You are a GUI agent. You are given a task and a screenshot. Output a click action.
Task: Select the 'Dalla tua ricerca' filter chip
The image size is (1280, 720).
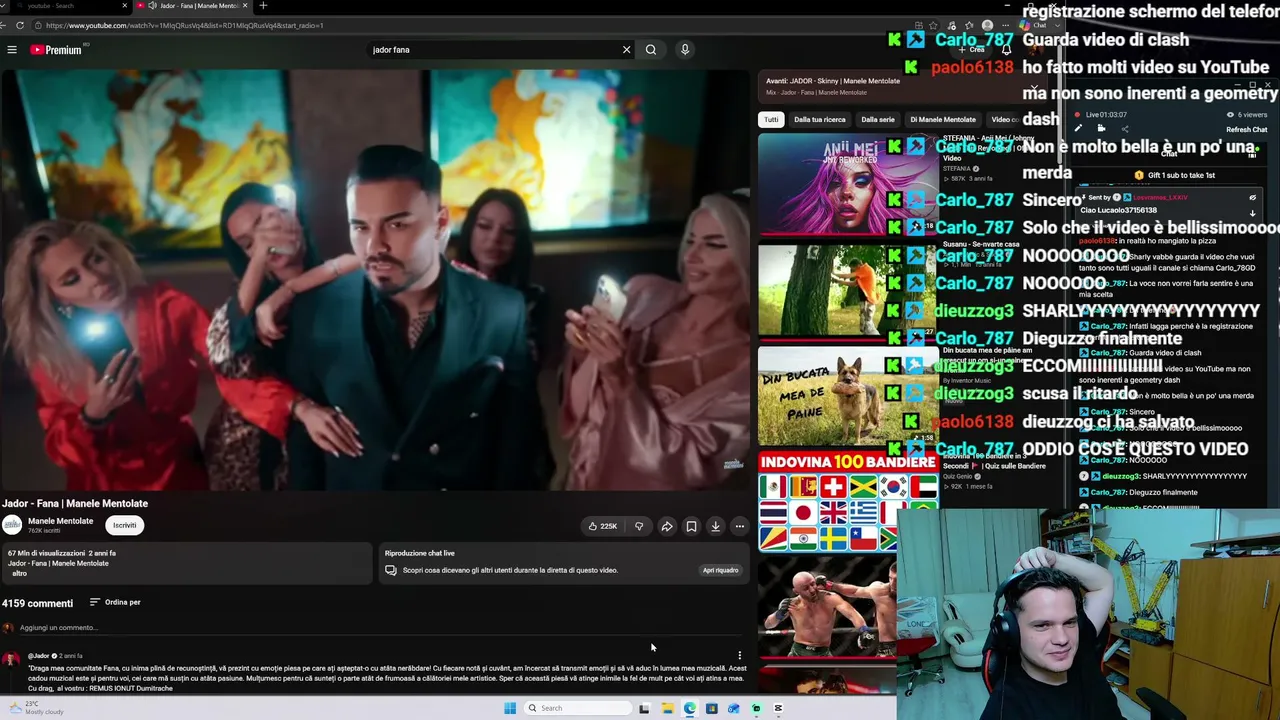coord(820,120)
